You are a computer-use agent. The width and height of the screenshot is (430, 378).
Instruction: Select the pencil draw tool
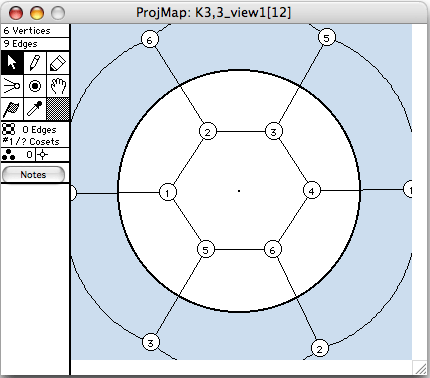tap(35, 63)
